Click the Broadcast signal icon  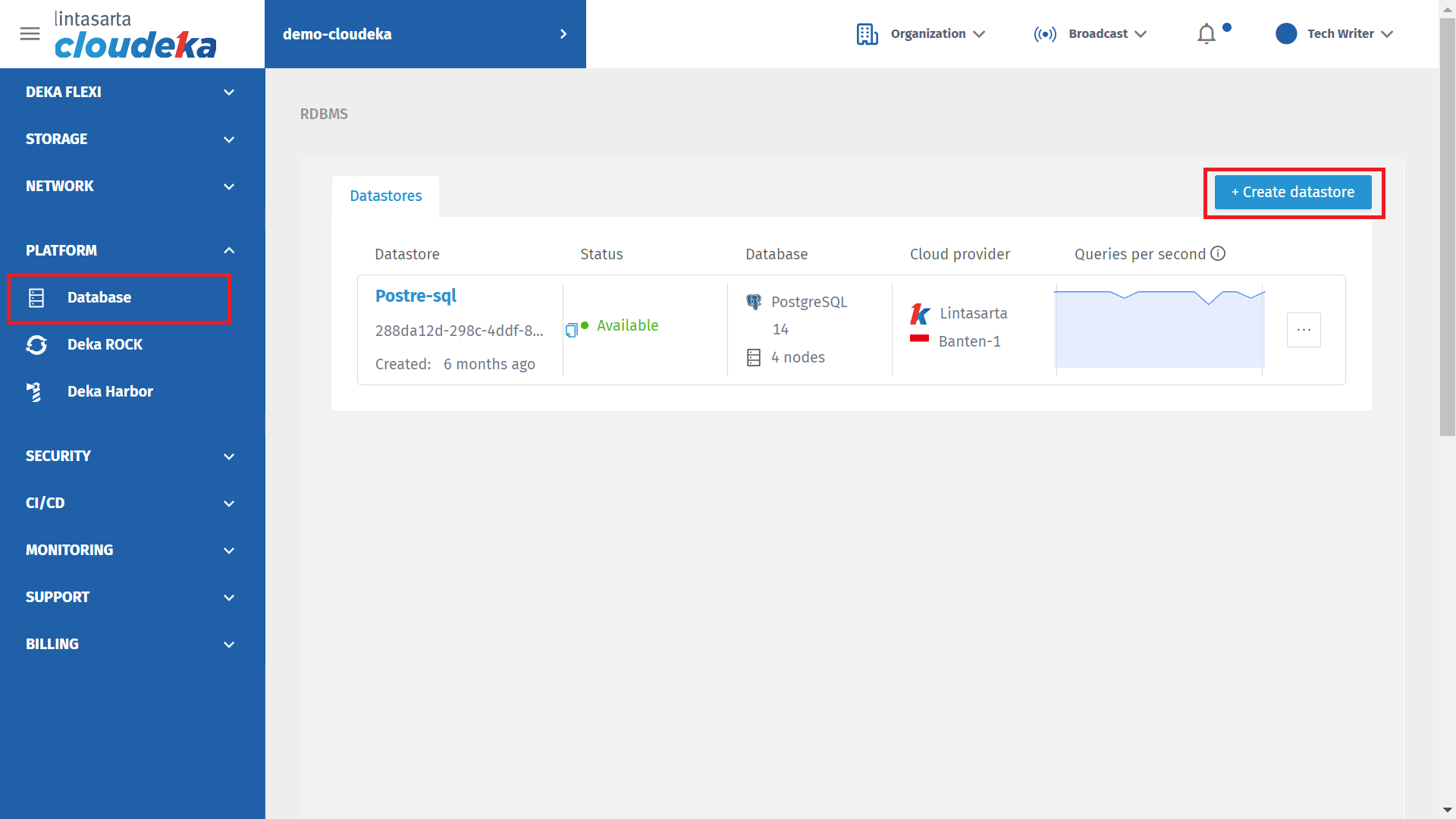click(1044, 34)
